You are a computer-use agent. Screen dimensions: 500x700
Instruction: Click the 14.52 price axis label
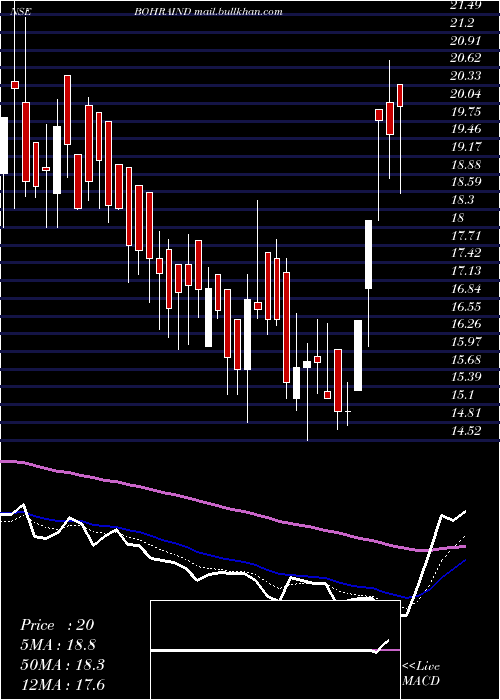[465, 430]
